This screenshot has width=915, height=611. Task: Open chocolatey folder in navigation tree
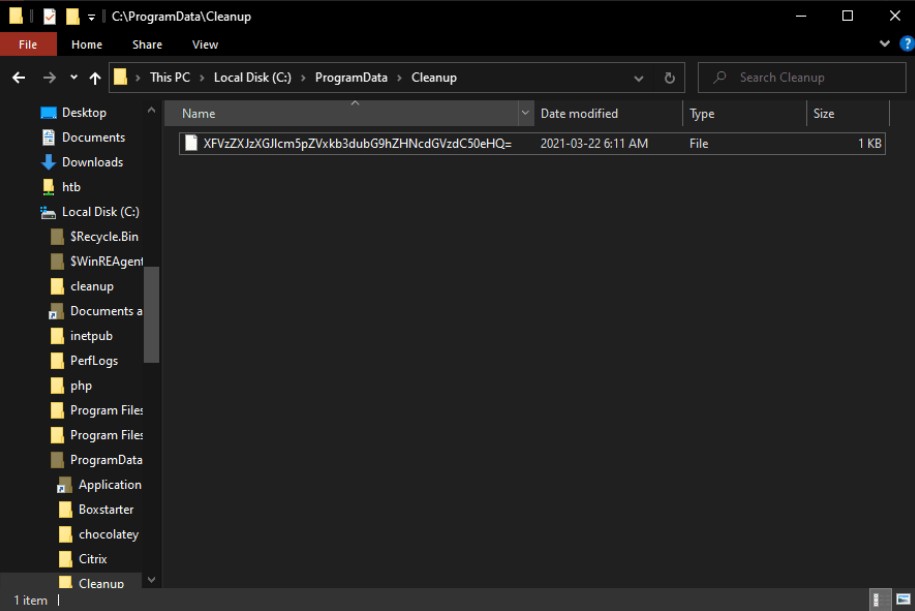(109, 535)
